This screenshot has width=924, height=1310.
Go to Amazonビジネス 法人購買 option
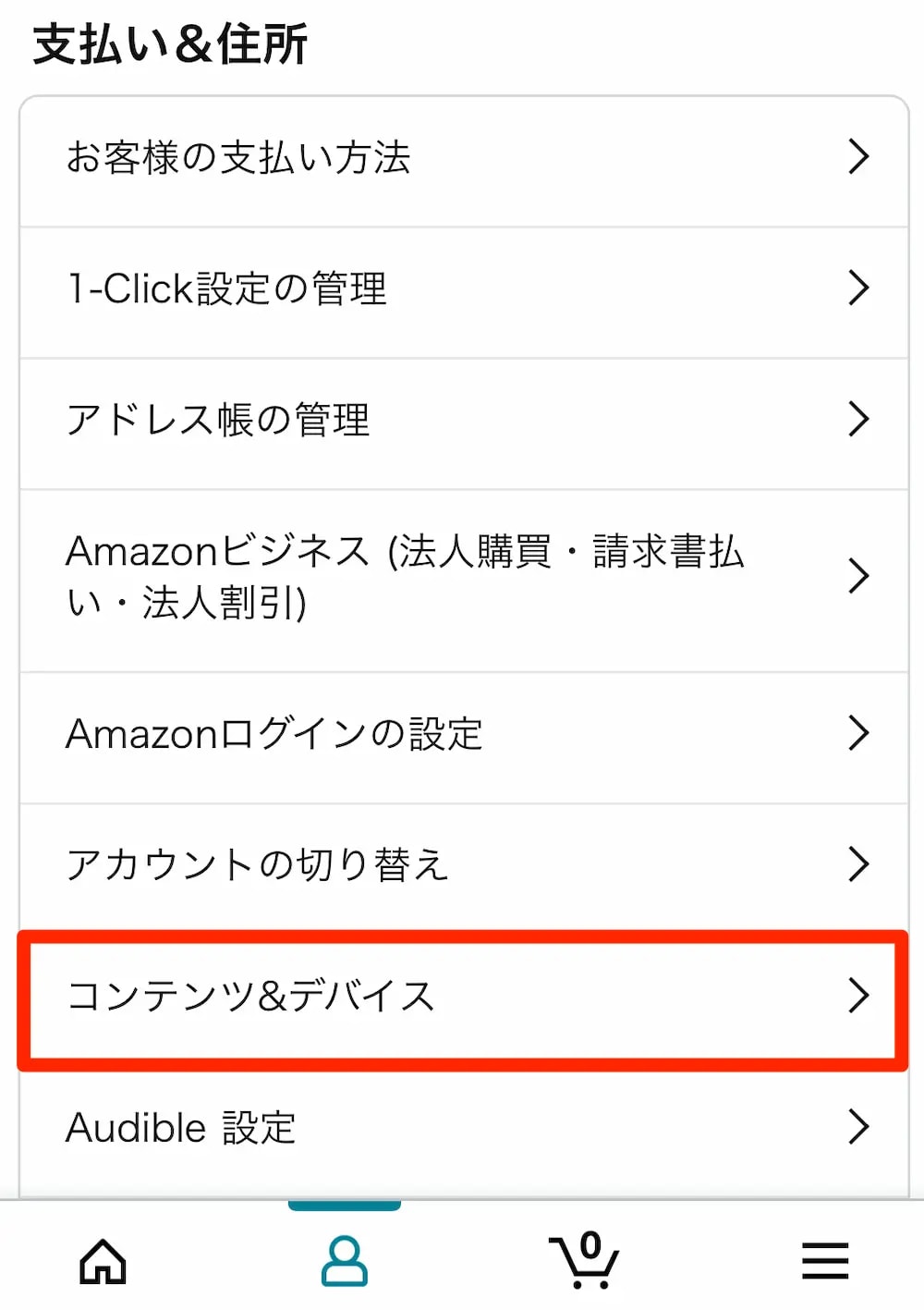(x=405, y=577)
